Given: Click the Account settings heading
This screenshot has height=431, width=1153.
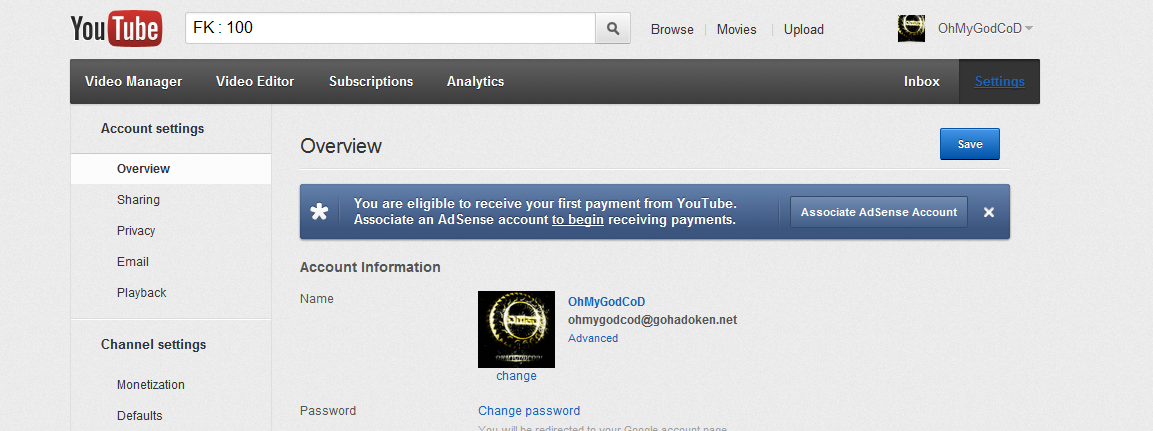Looking at the screenshot, I should click(152, 129).
